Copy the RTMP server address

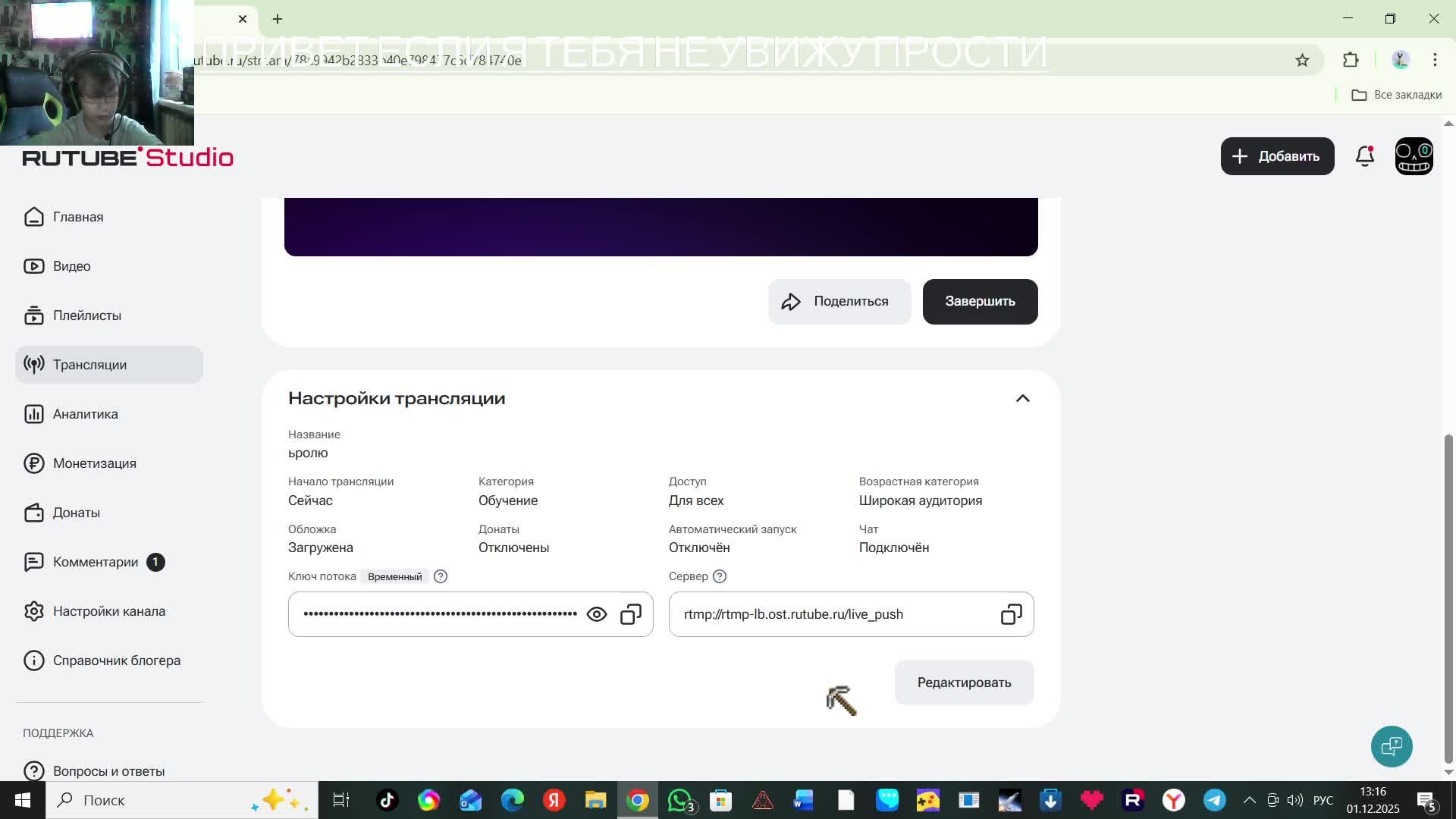[x=1011, y=614]
